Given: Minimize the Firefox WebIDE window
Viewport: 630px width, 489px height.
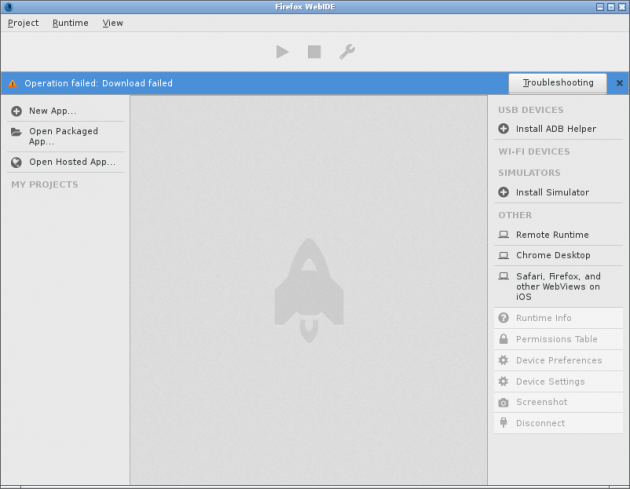Looking at the screenshot, I should pyautogui.click(x=600, y=7).
